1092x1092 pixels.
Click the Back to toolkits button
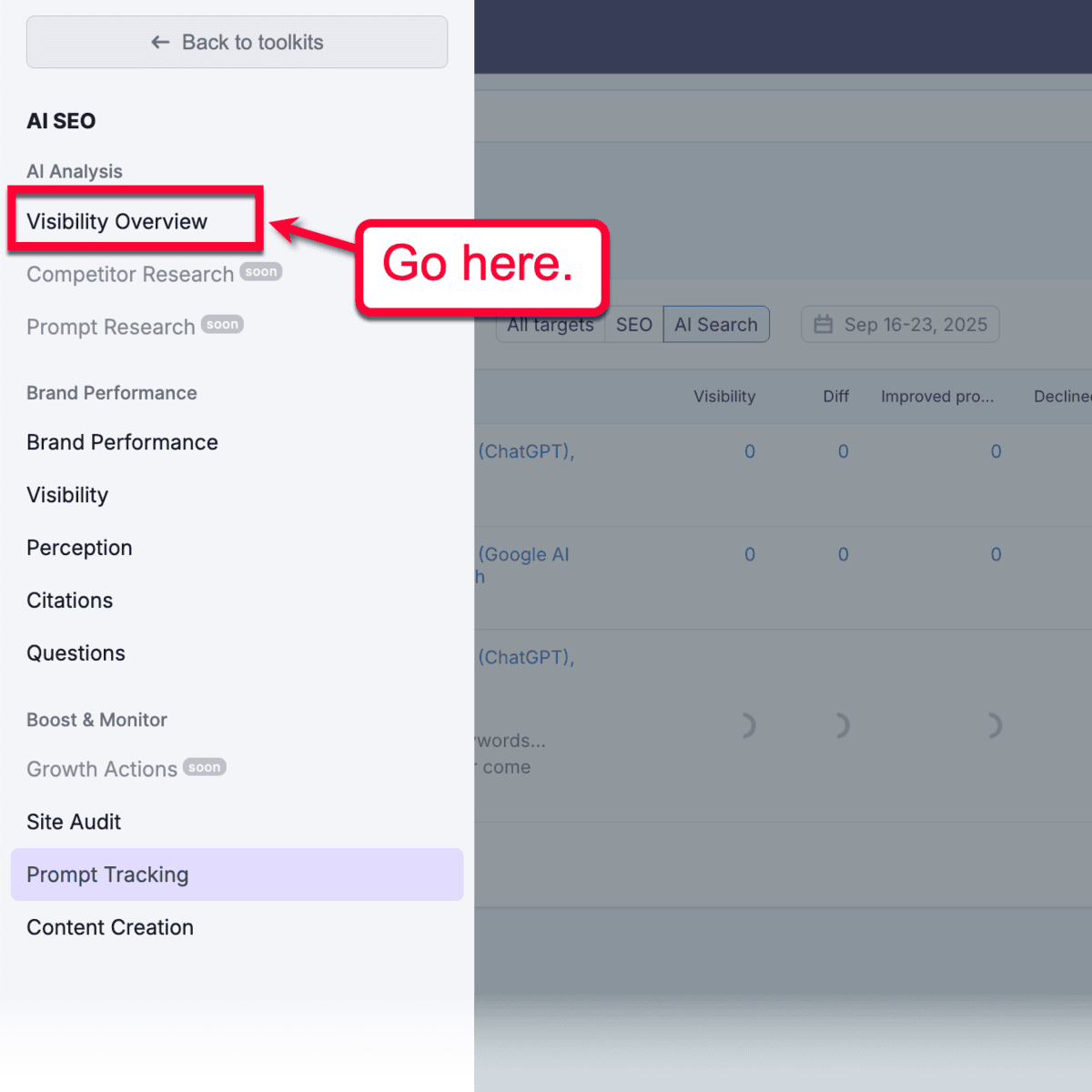237,42
